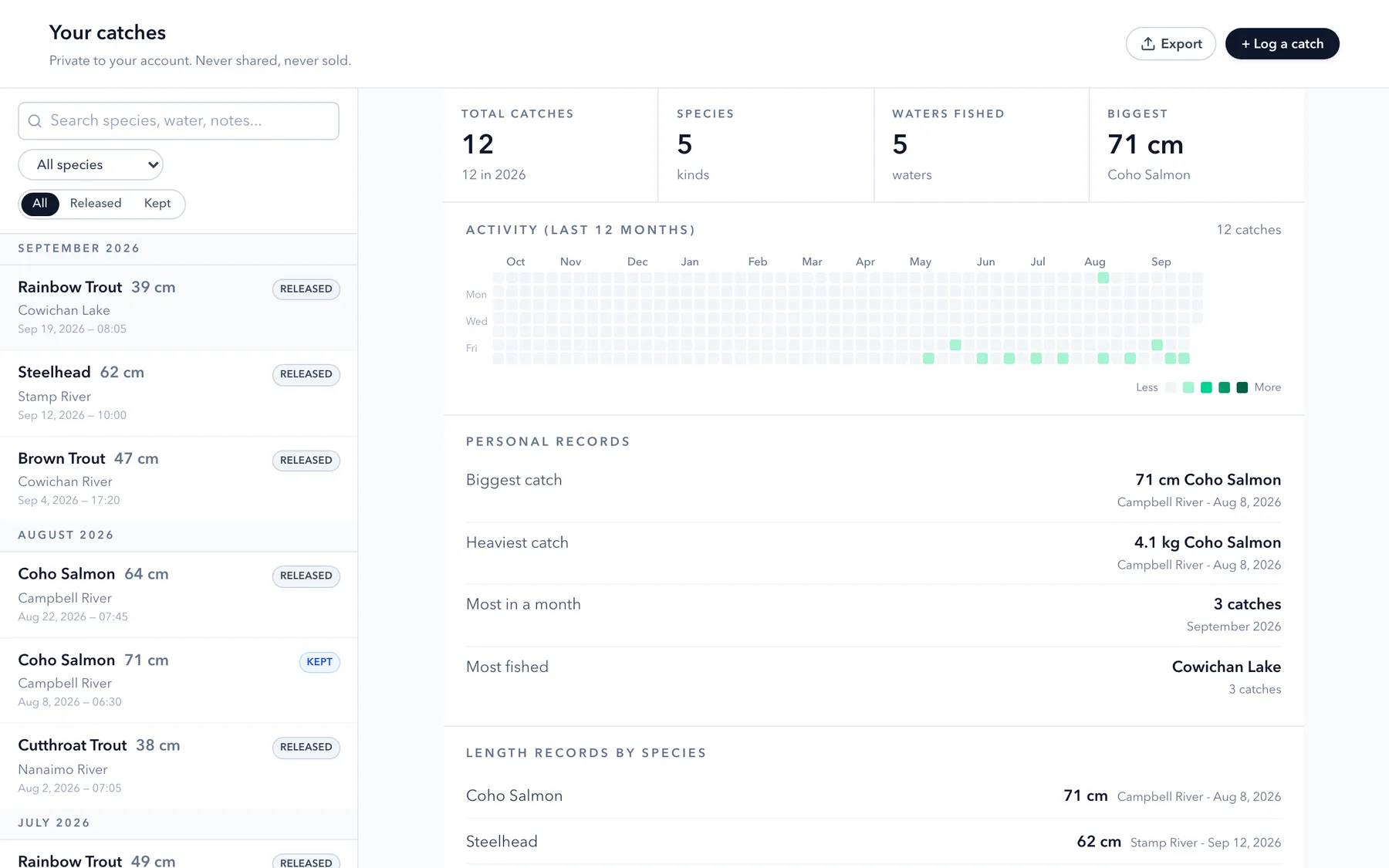Click the Export upload icon
Viewport: 1389px width, 868px height.
1147,44
